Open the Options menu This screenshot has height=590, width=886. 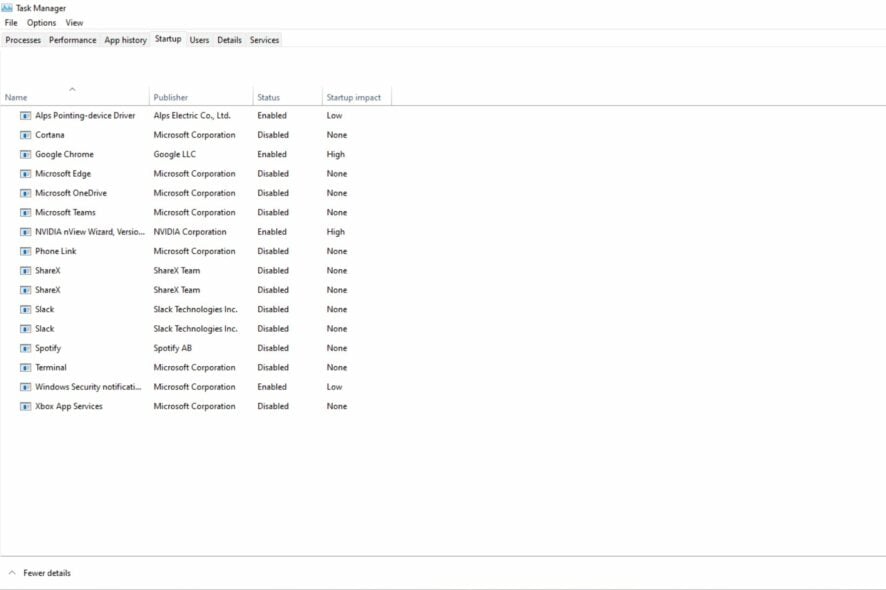41,23
